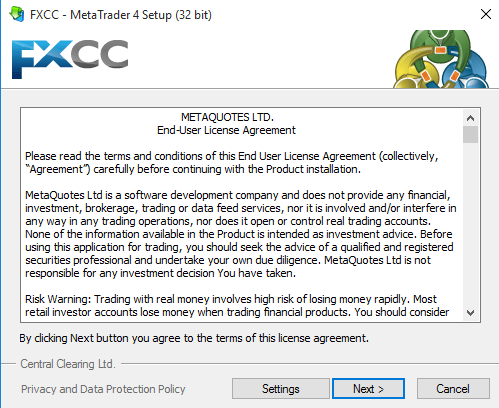Image resolution: width=499 pixels, height=408 pixels.
Task: Cancel the MetaTrader installation
Action: 453,389
